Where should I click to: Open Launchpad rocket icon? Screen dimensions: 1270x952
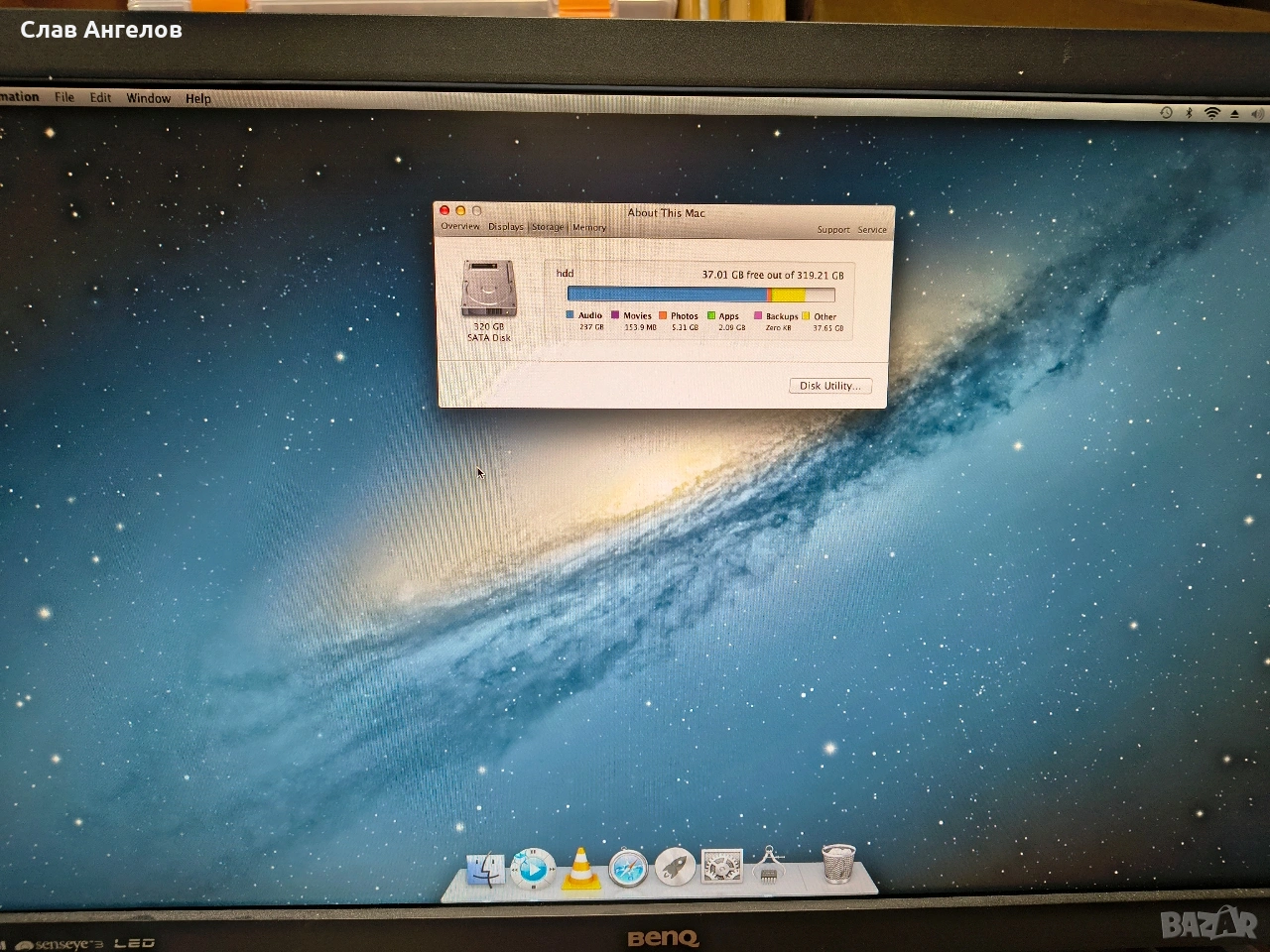point(675,867)
